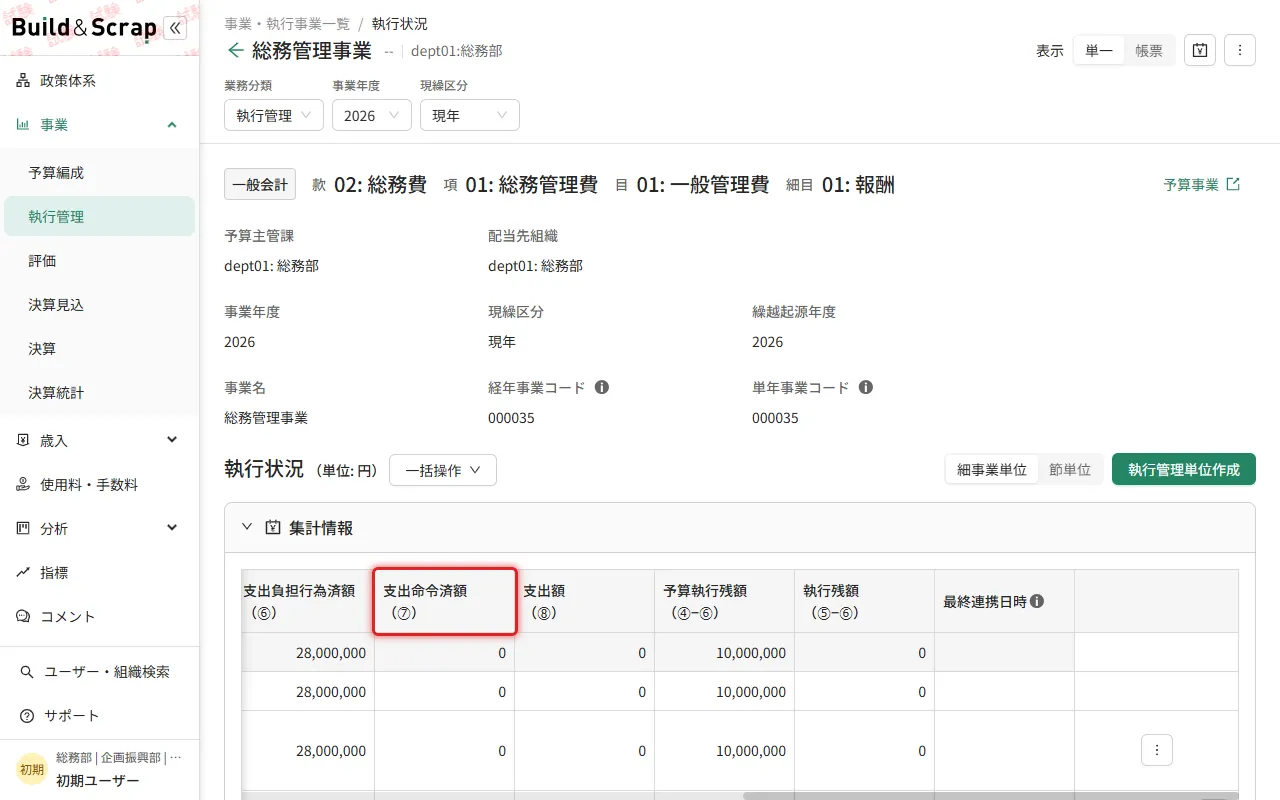
Task: Click the 使用料・手数料 sidebar icon
Action: [23, 484]
